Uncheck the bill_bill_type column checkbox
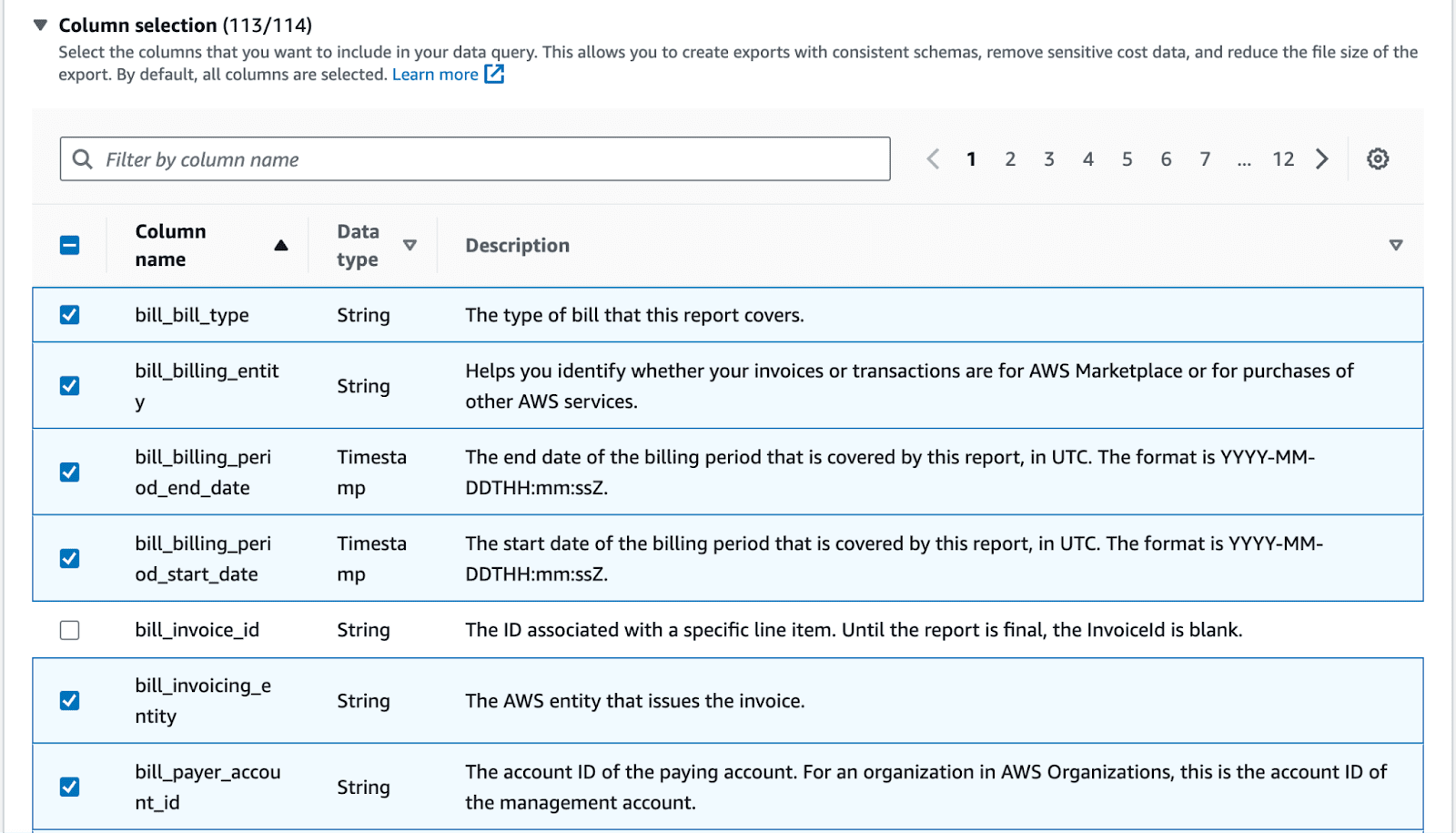 click(70, 315)
